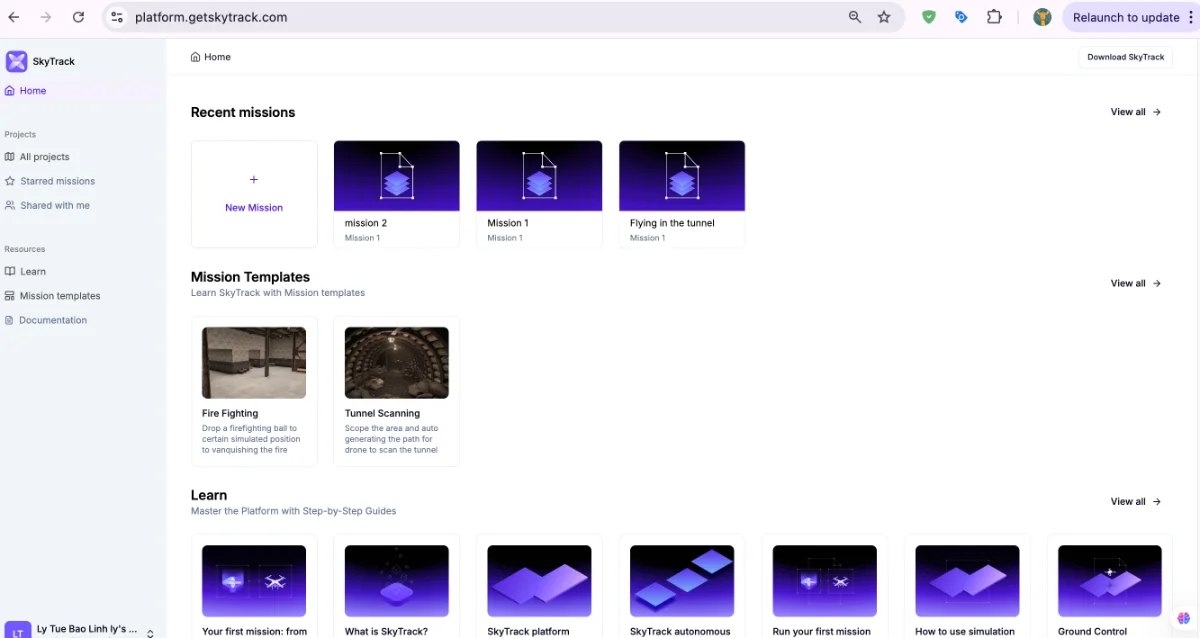Click the 'Fire Fighting' template title

click(x=230, y=413)
